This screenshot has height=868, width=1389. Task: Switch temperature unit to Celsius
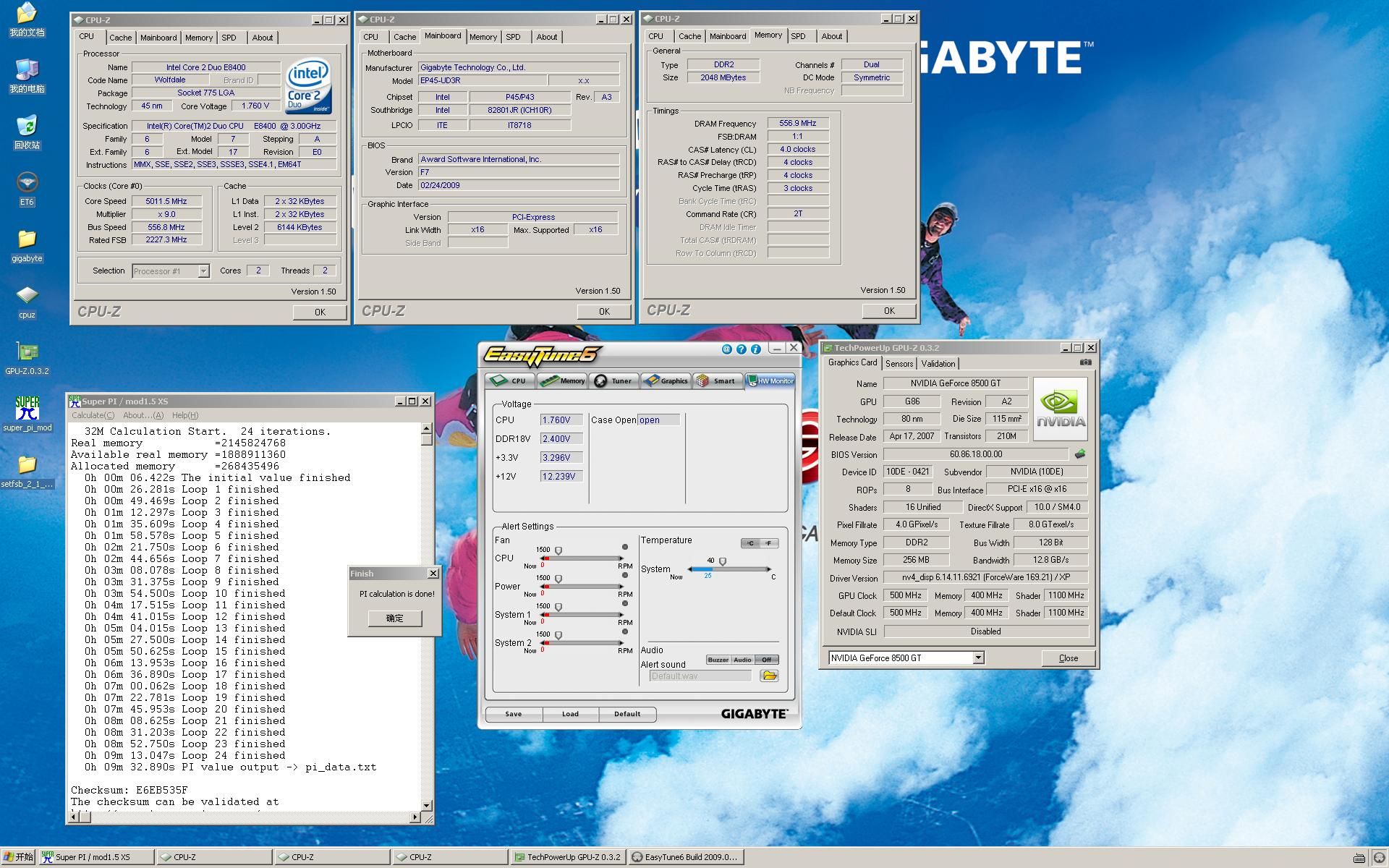pos(750,543)
